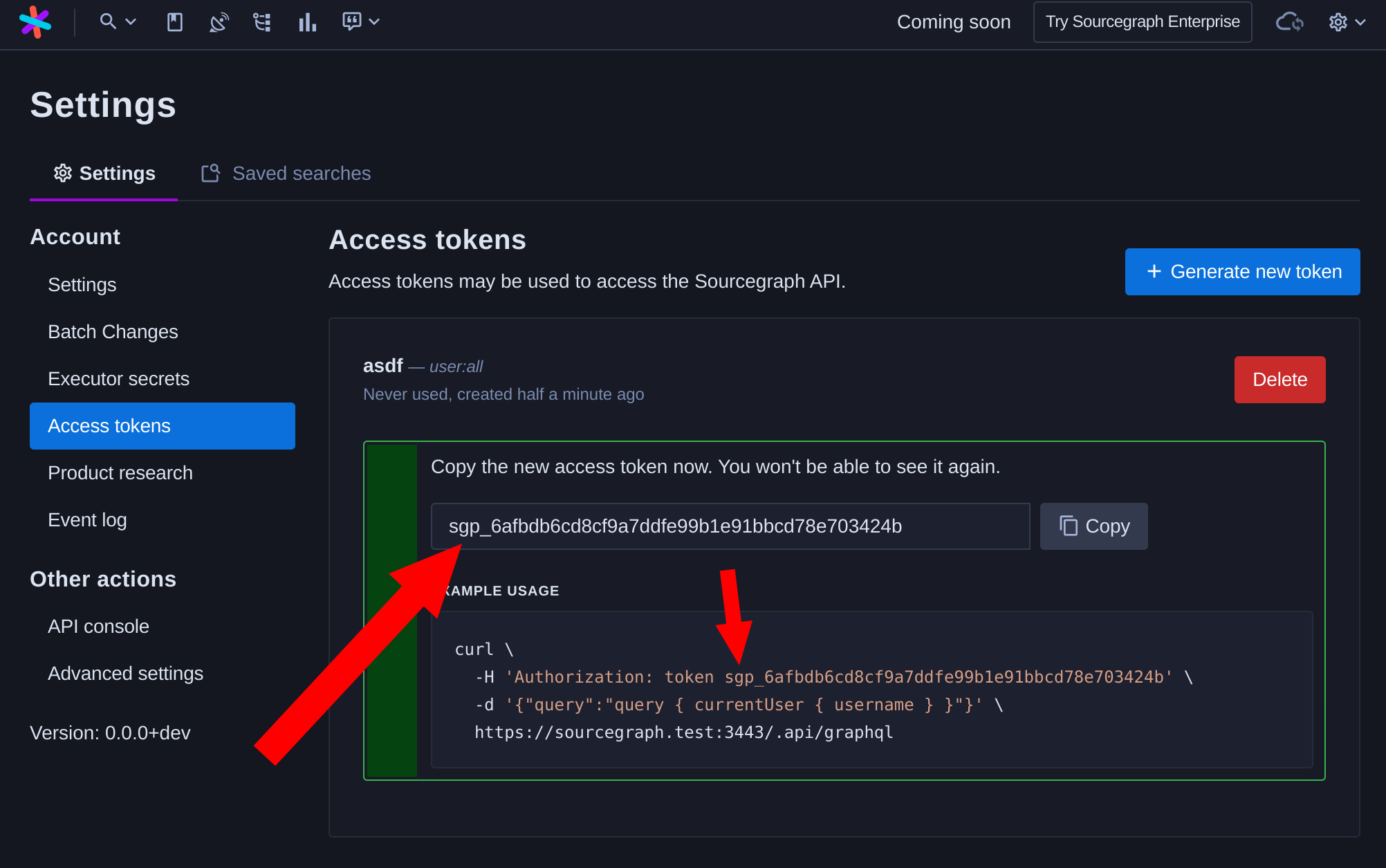Open Insights bar chart icon
Image resolution: width=1386 pixels, height=868 pixels.
[x=307, y=22]
